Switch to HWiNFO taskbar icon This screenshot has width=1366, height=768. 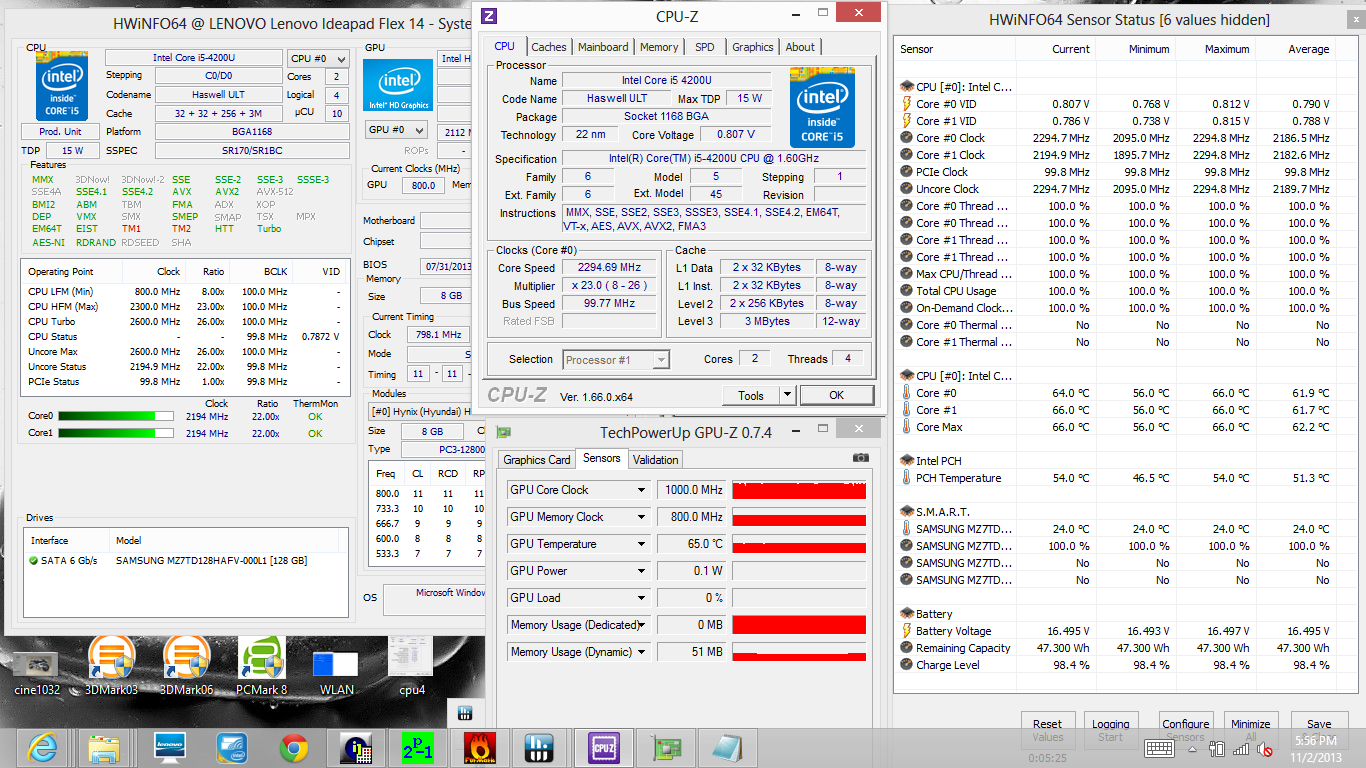point(541,747)
